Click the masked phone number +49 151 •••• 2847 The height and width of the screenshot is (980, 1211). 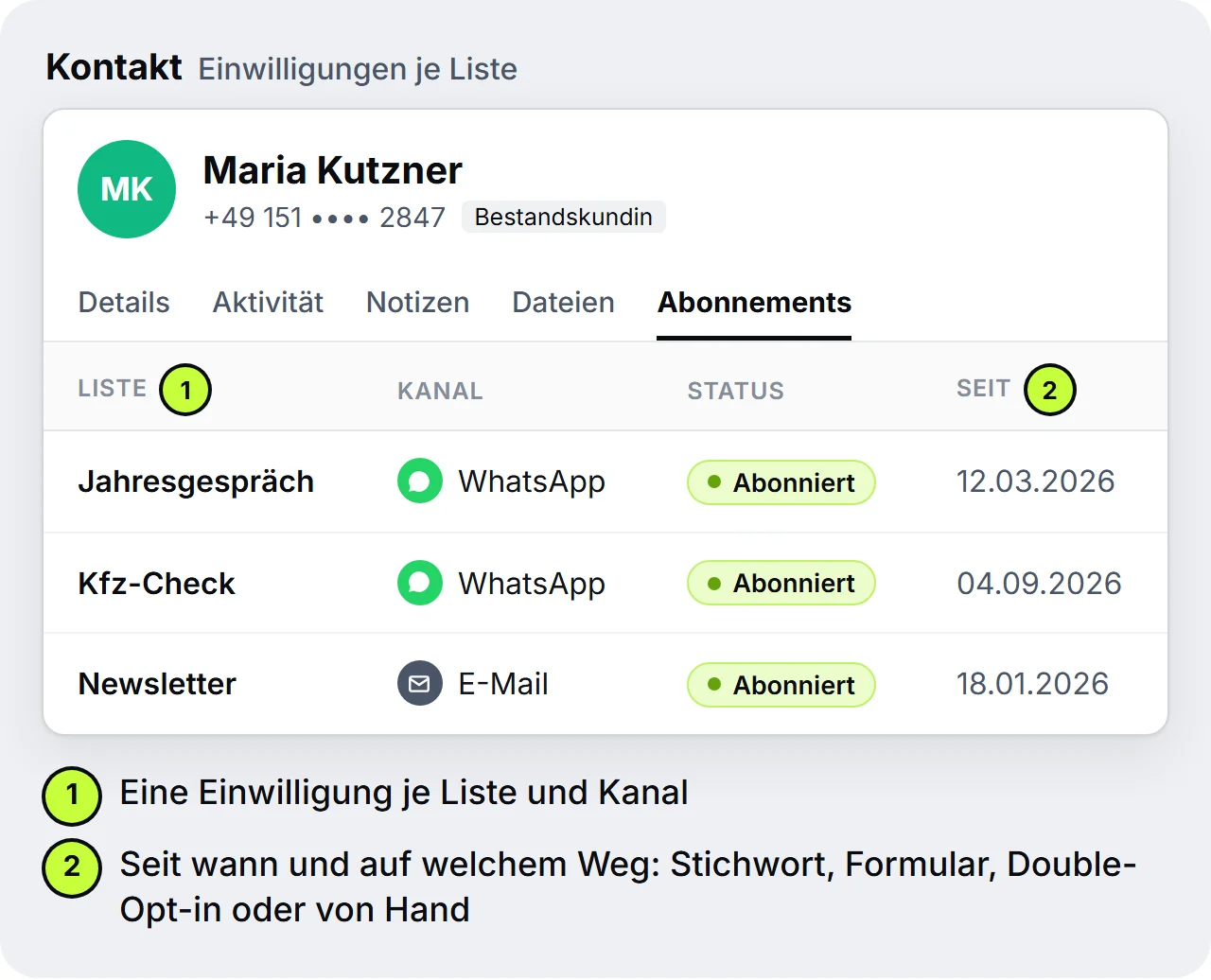(x=325, y=218)
